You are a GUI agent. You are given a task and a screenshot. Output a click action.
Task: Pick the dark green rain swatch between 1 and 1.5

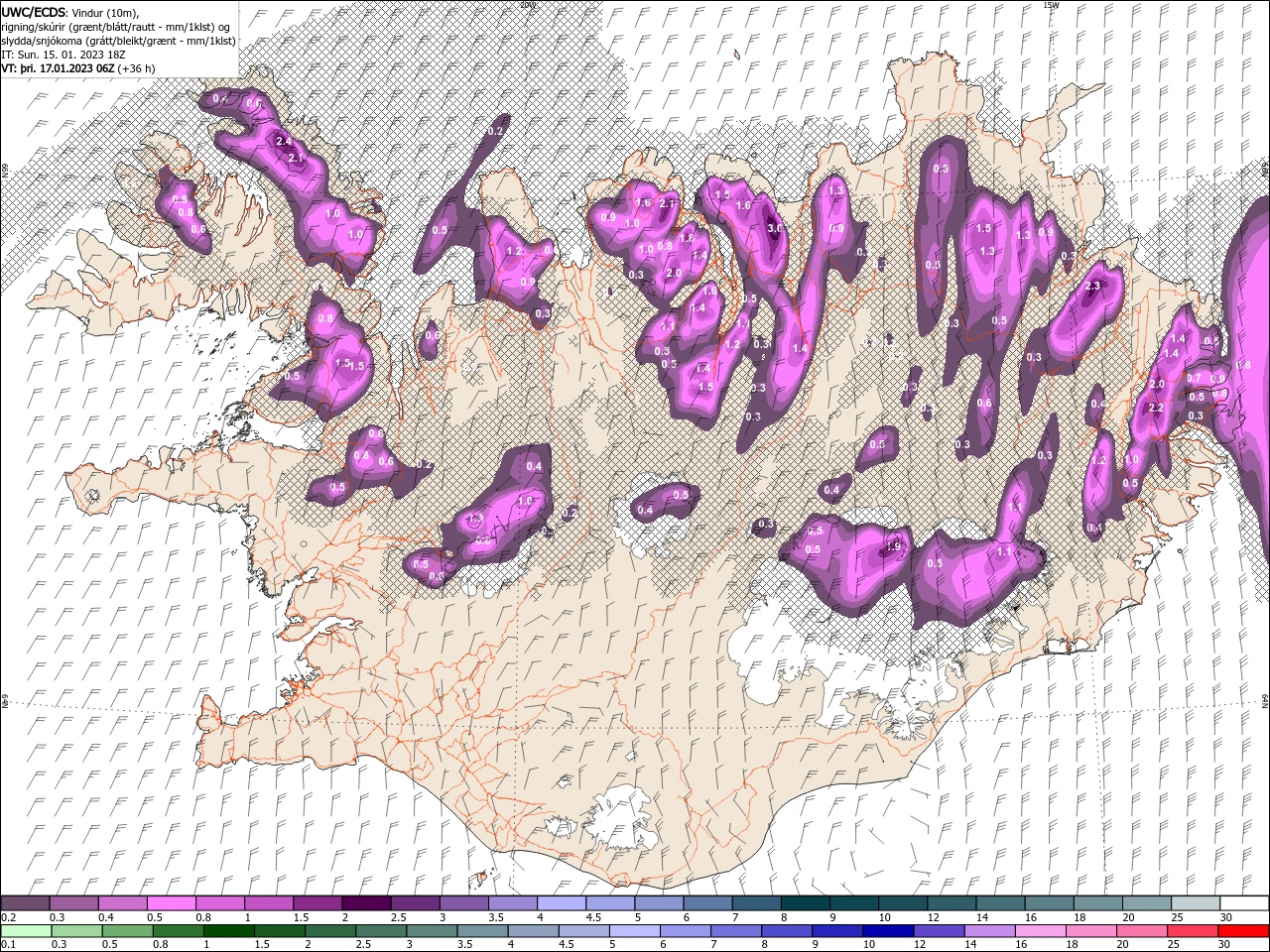click(228, 931)
